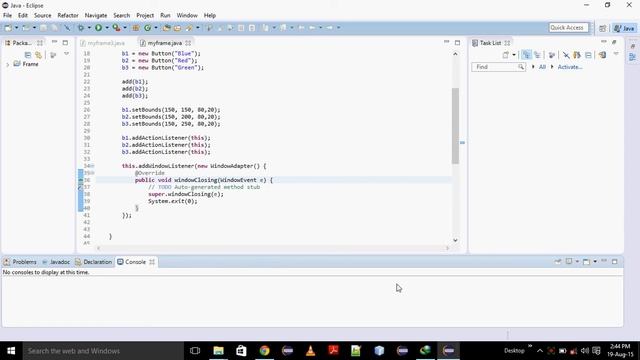
Task: Open Chrome from the taskbar
Action: [x=264, y=351]
